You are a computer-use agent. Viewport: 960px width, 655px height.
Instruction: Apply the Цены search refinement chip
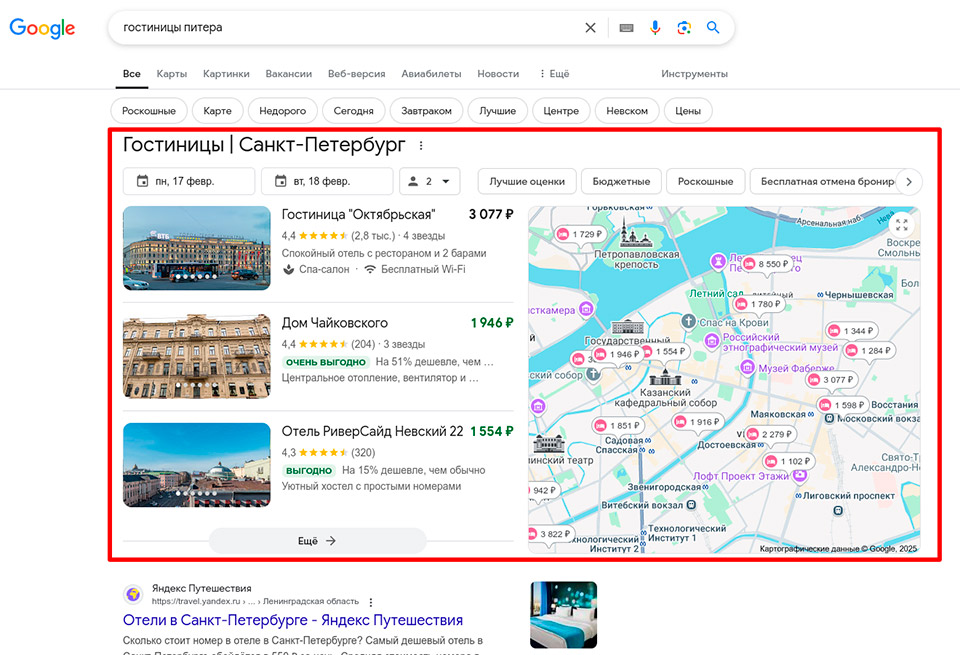point(688,111)
